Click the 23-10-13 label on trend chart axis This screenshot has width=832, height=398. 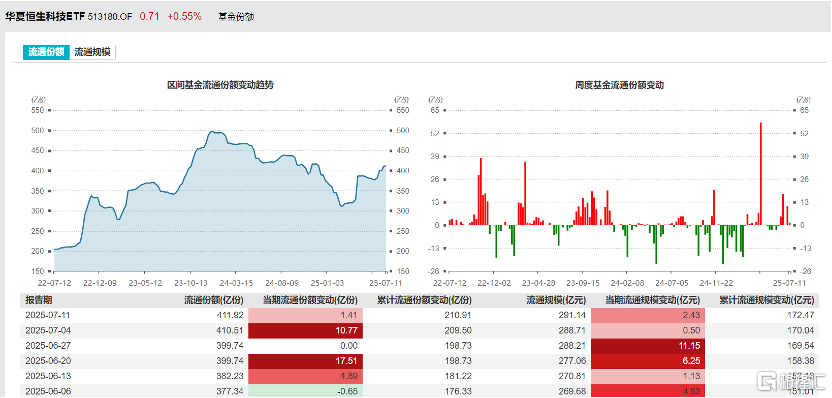190,283
